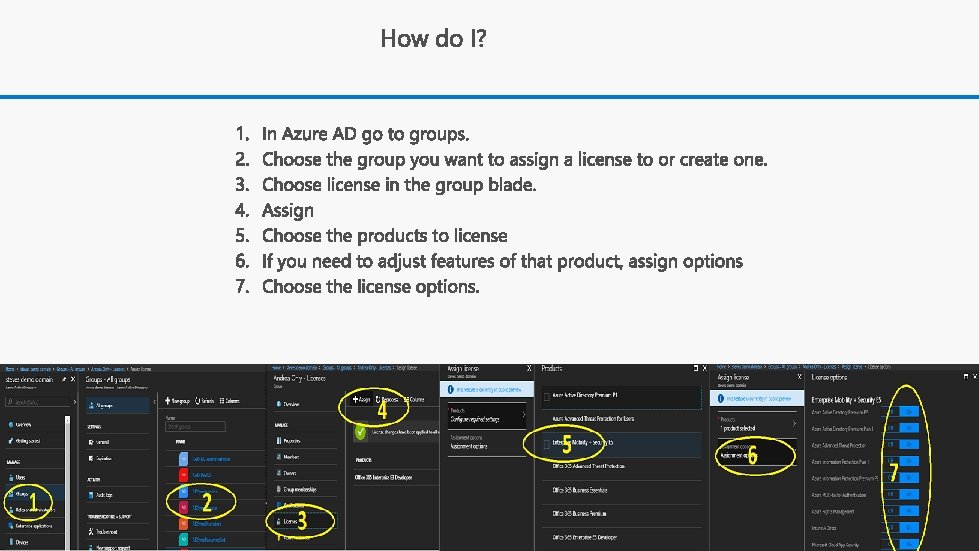Close the second Assign license blade
Screen dimensions: 979x551
799,377
